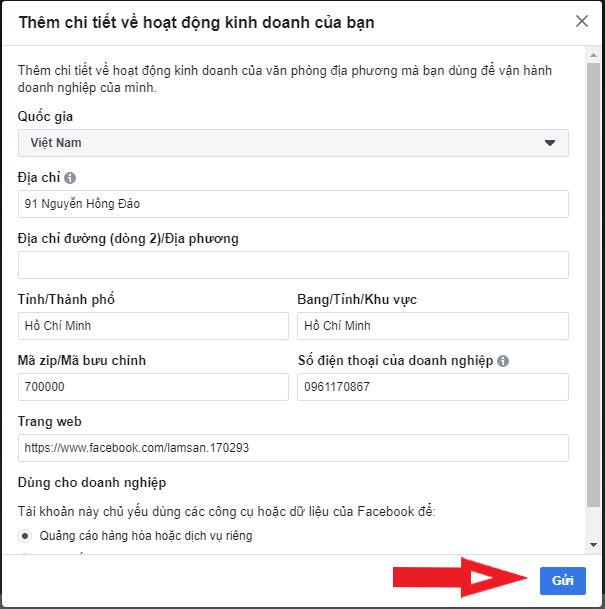
Task: Focus the Trang web URL field
Action: pos(293,448)
